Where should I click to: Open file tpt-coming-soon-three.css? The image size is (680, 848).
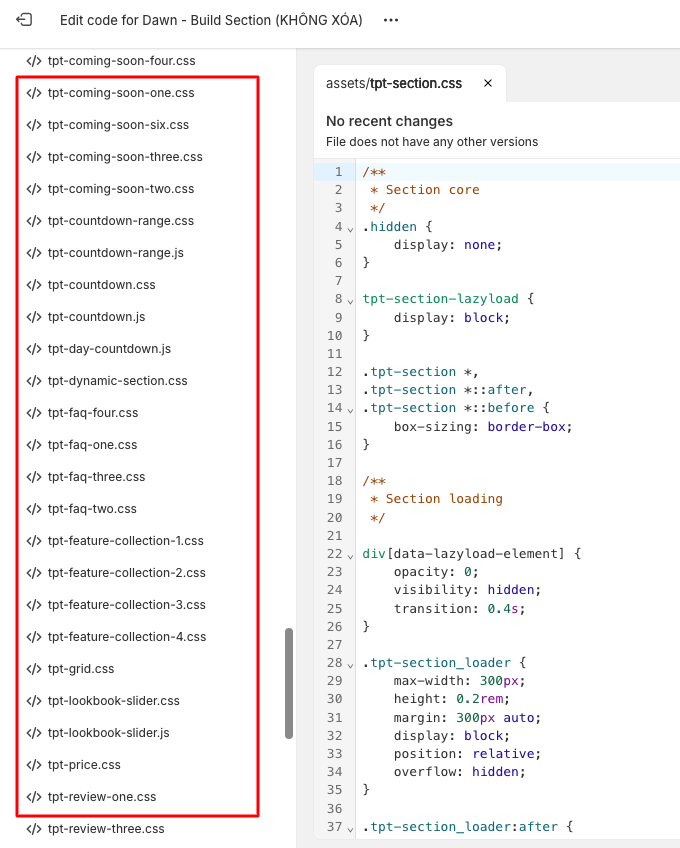125,157
